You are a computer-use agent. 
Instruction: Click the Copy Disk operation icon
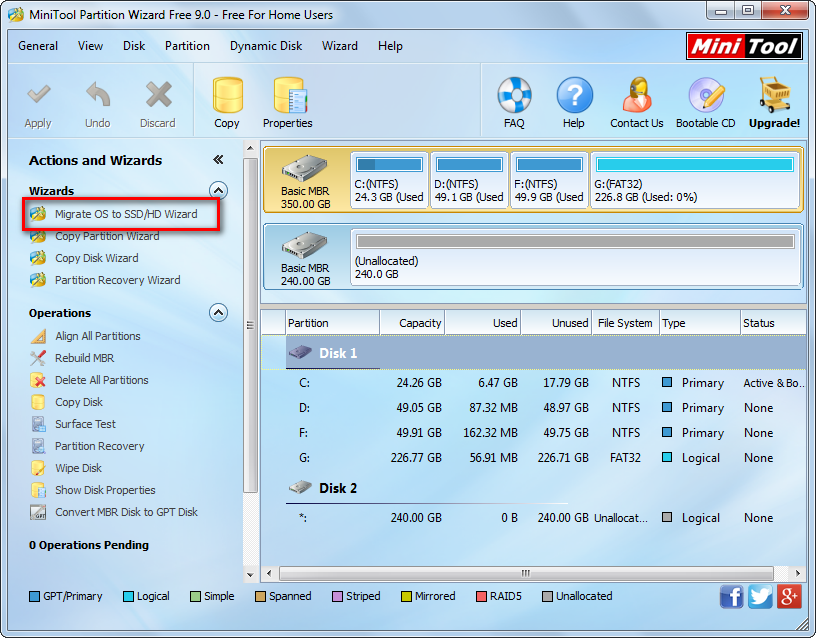pyautogui.click(x=38, y=402)
